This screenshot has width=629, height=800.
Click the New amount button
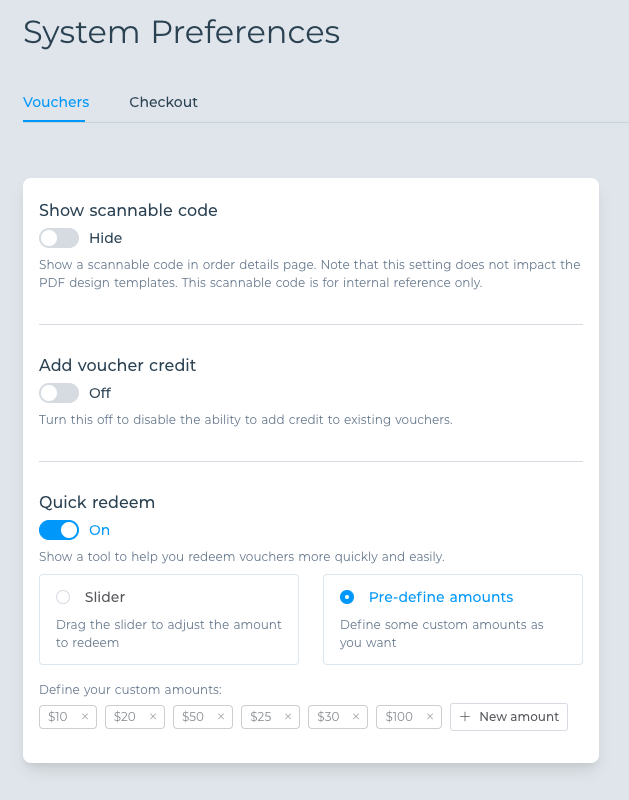point(509,717)
